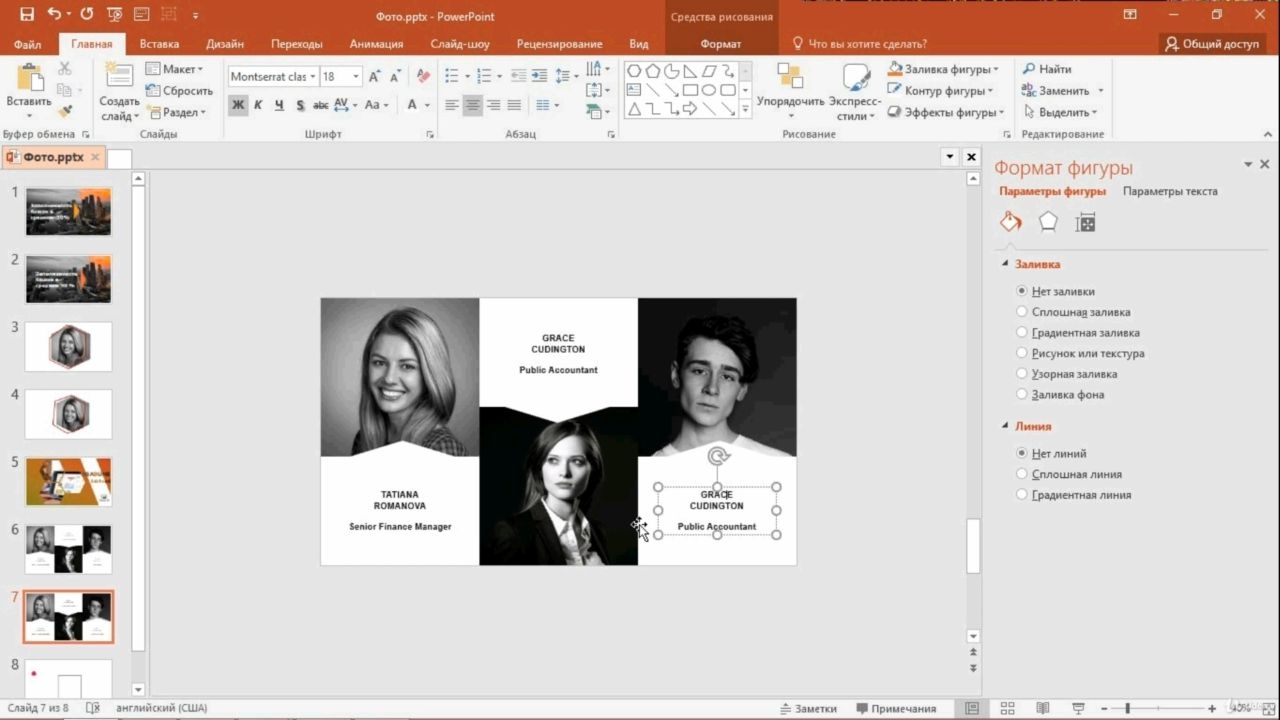Apply center text alignment

[473, 105]
